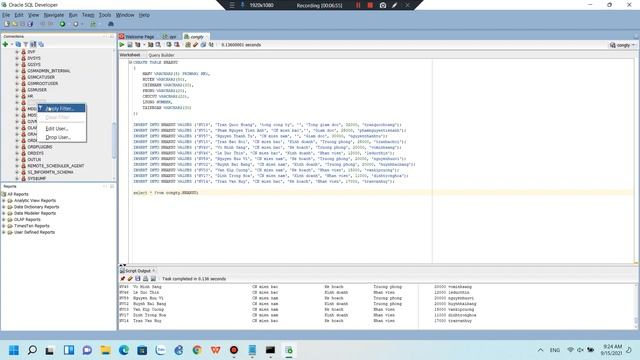Viewport: 640px width, 360px height.
Task: Click the recorder camera screenshot icon
Action: coord(382,5)
